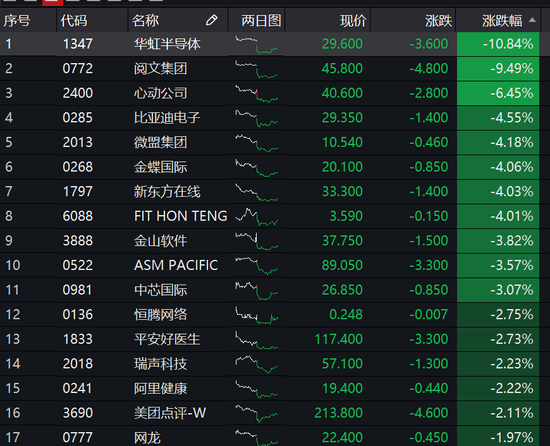The image size is (550, 446).
Task: Click stock code 1797
Action: 78,192
